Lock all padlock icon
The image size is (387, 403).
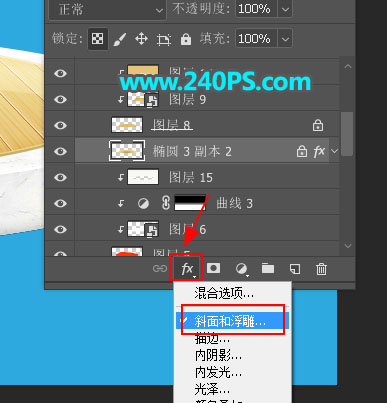(x=186, y=39)
